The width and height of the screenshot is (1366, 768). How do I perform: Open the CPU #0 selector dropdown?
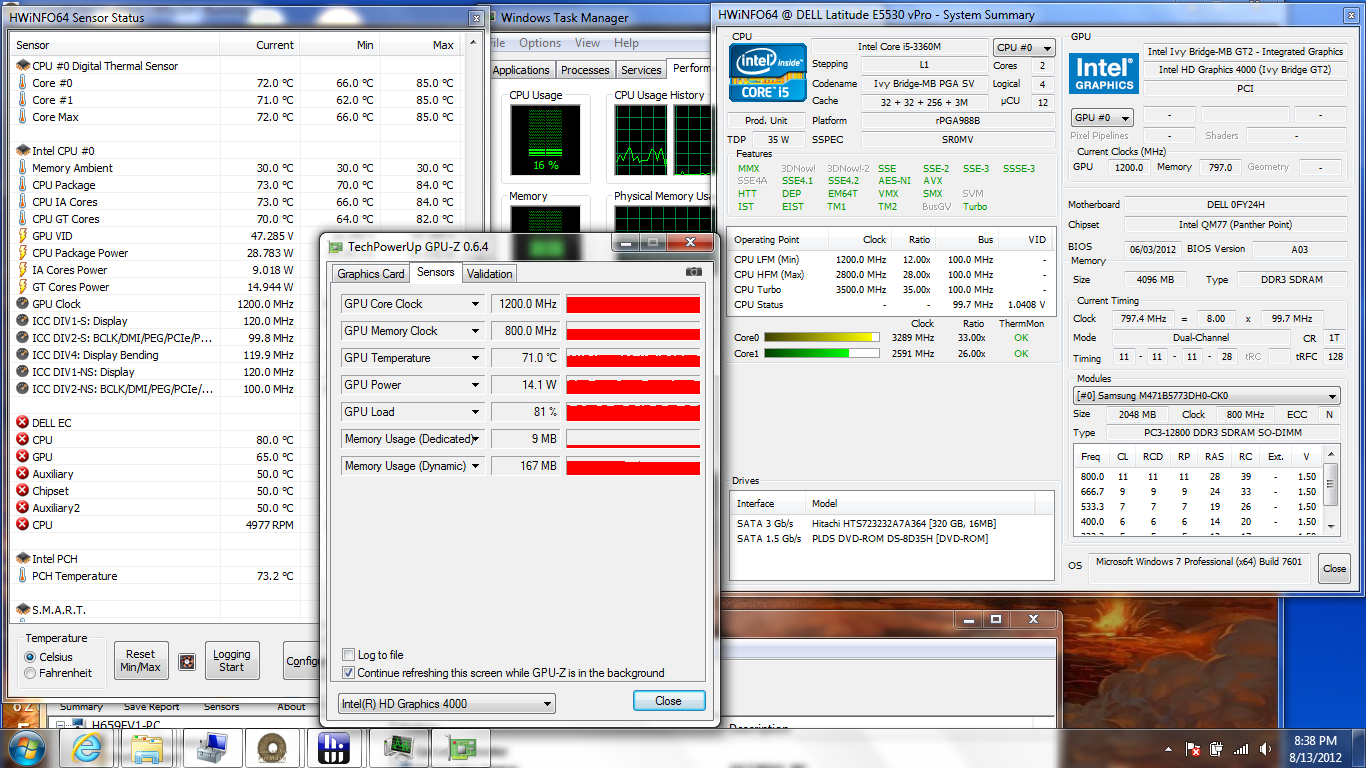point(1024,47)
